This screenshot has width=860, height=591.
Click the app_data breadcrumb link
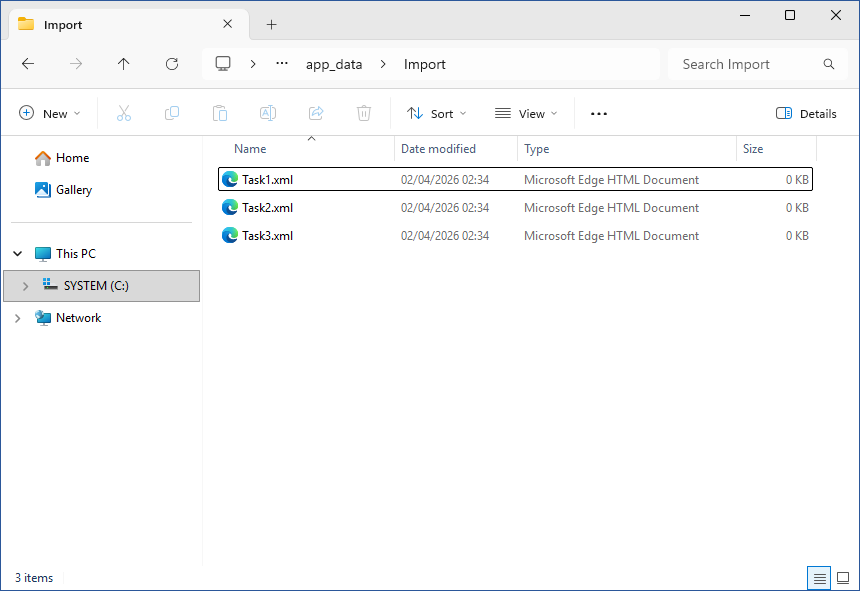pyautogui.click(x=334, y=64)
